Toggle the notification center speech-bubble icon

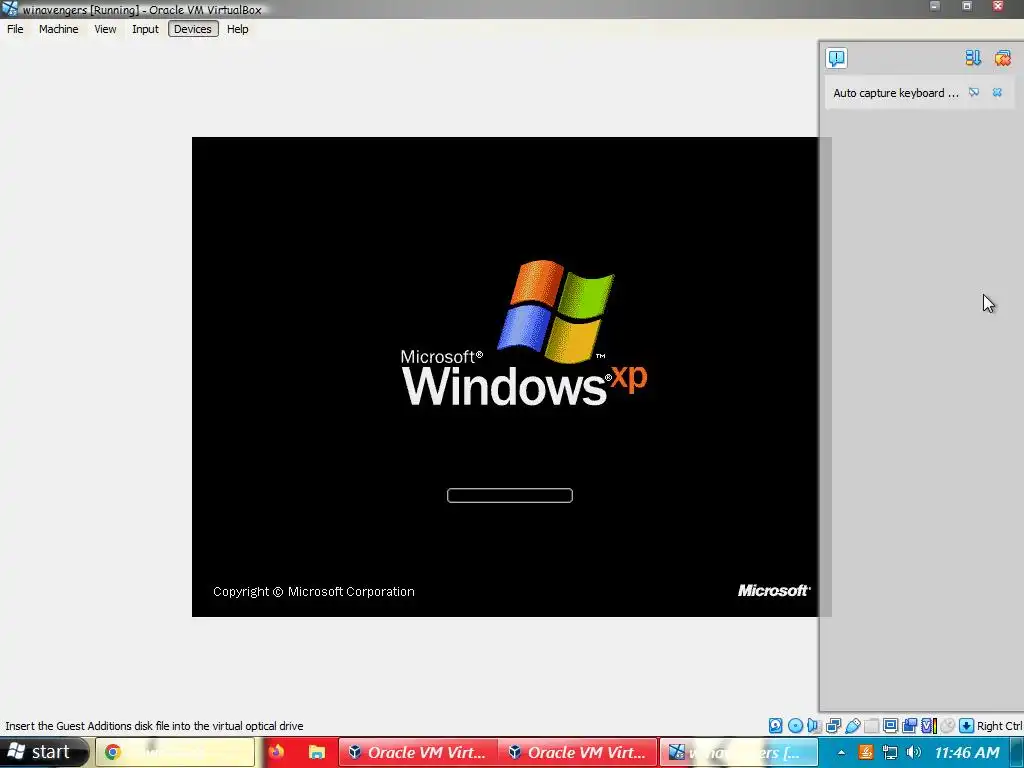pos(836,58)
